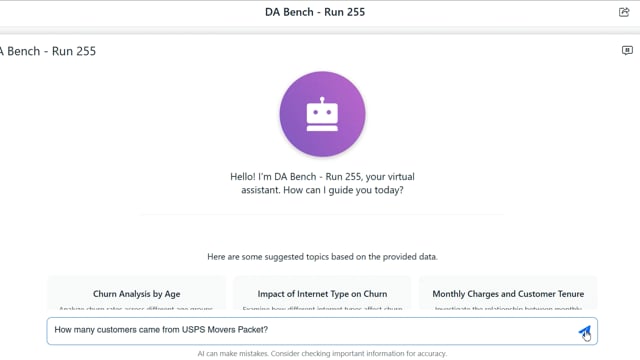Open the chat transcript icon beside the title

[627, 51]
